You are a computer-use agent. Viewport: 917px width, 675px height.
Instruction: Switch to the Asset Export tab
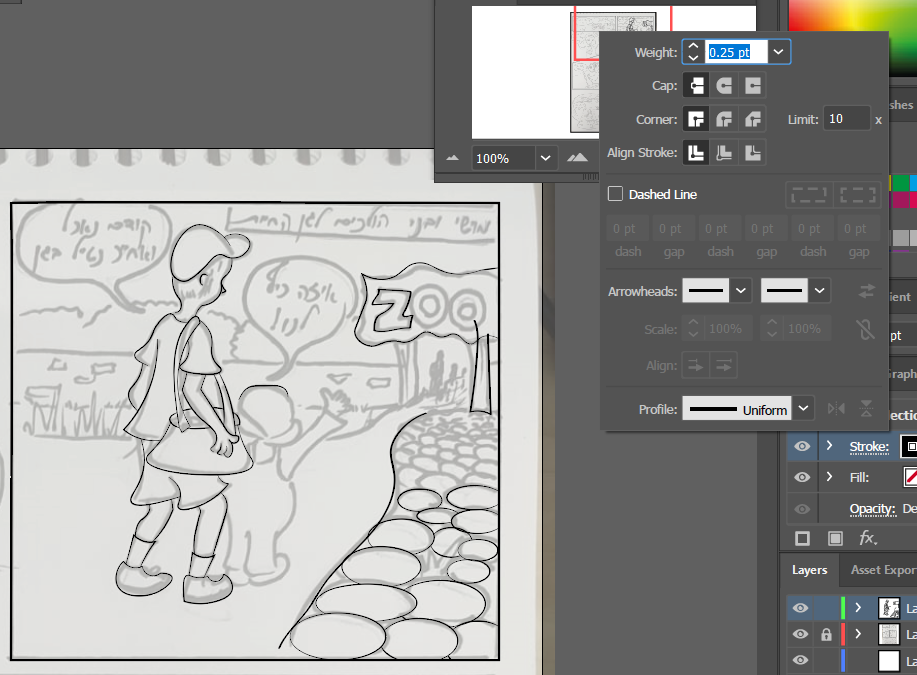pyautogui.click(x=882, y=570)
